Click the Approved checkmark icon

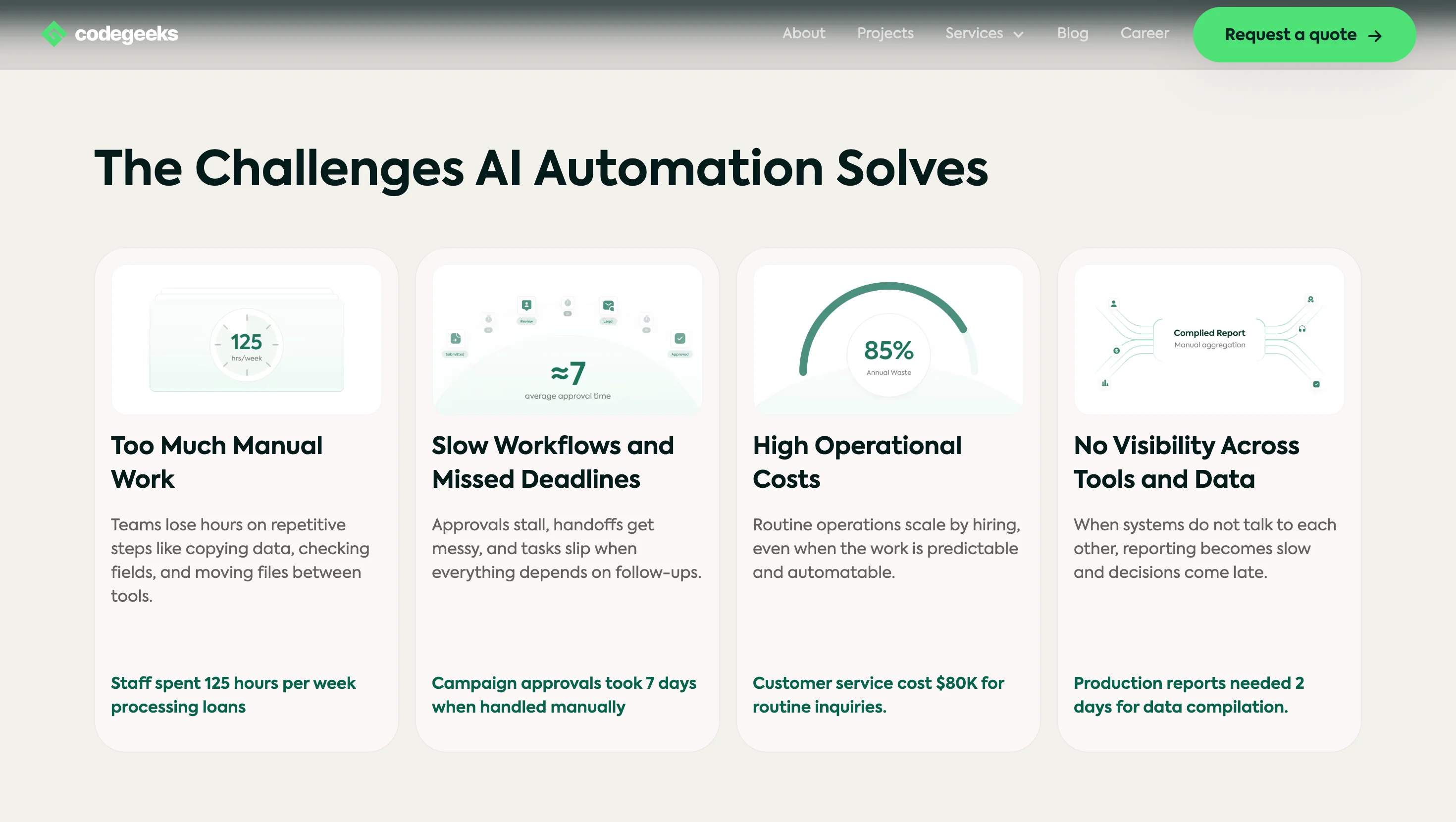[x=680, y=338]
